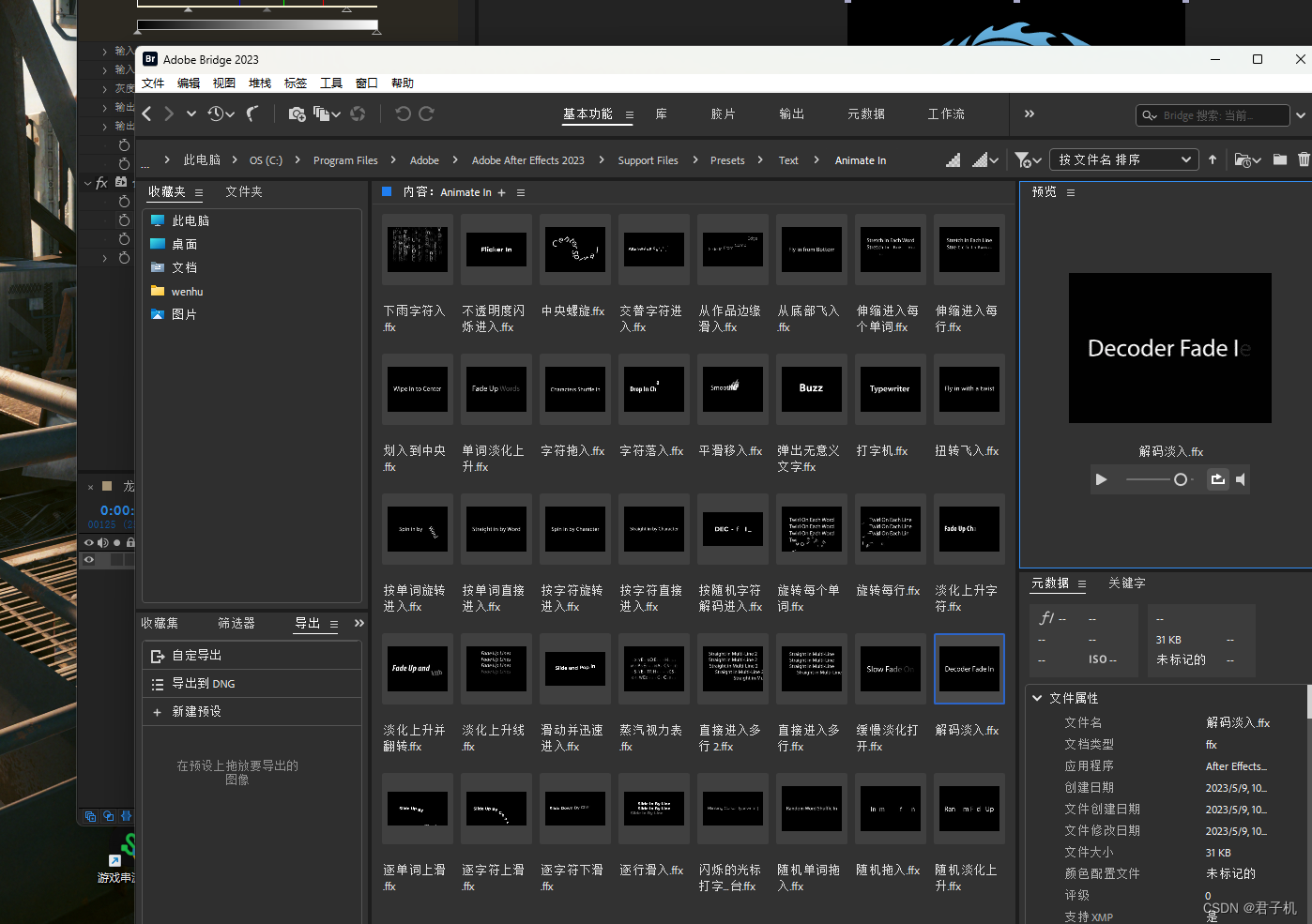Select the Slow Fade On thumbnail
Image resolution: width=1312 pixels, height=924 pixels.
click(891, 669)
